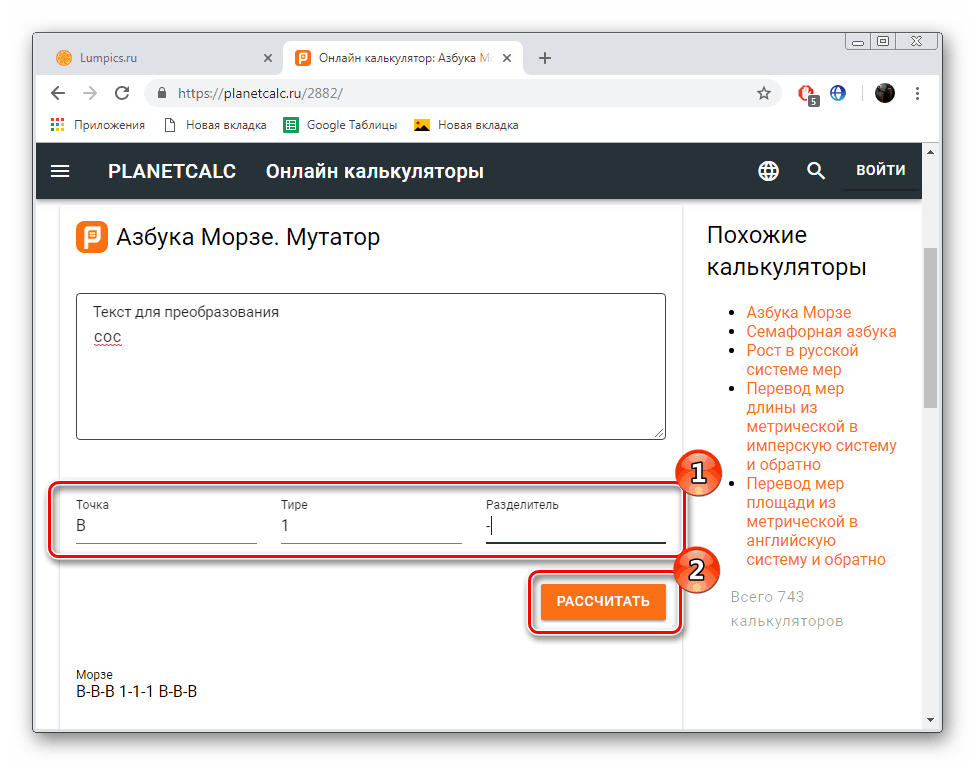Open Перевод мер длины link
This screenshot has width=975, height=765.
click(x=821, y=427)
